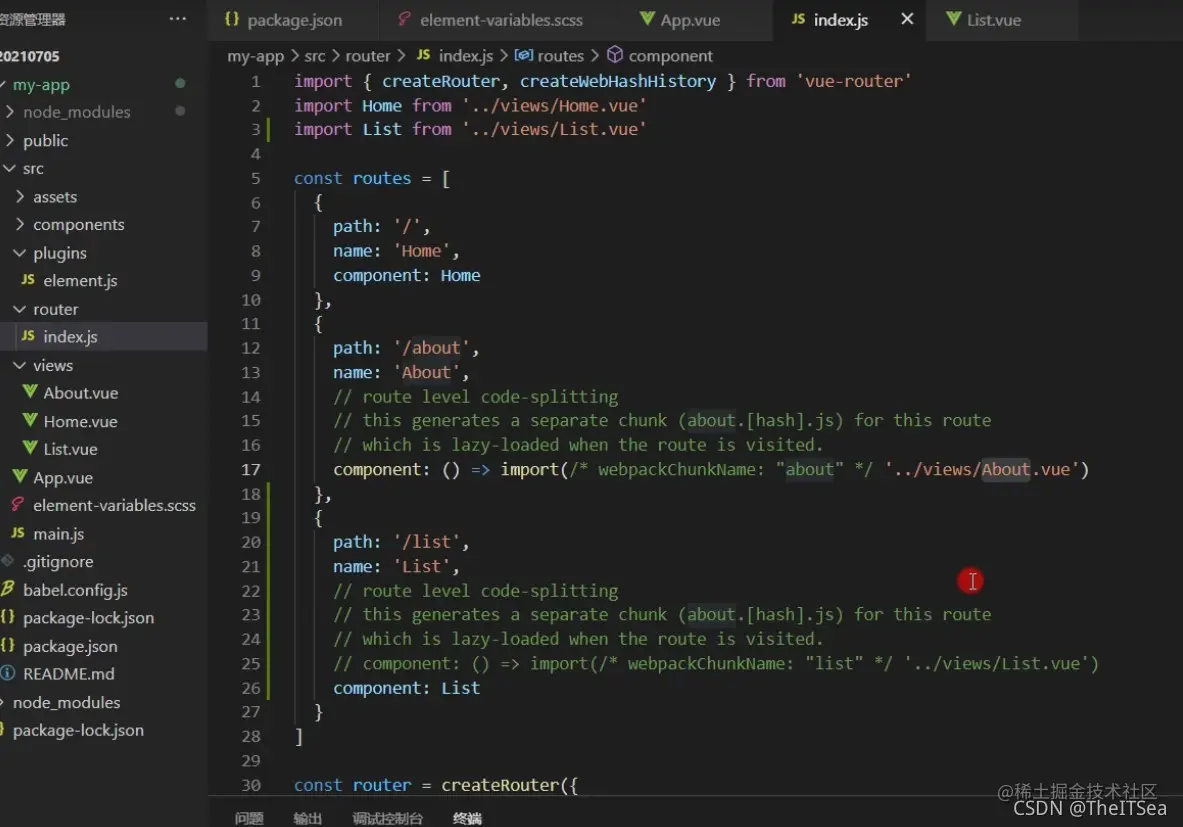Click the routes array symbol icon in breadcrumb
This screenshot has height=827, width=1183.
pyautogui.click(x=524, y=55)
